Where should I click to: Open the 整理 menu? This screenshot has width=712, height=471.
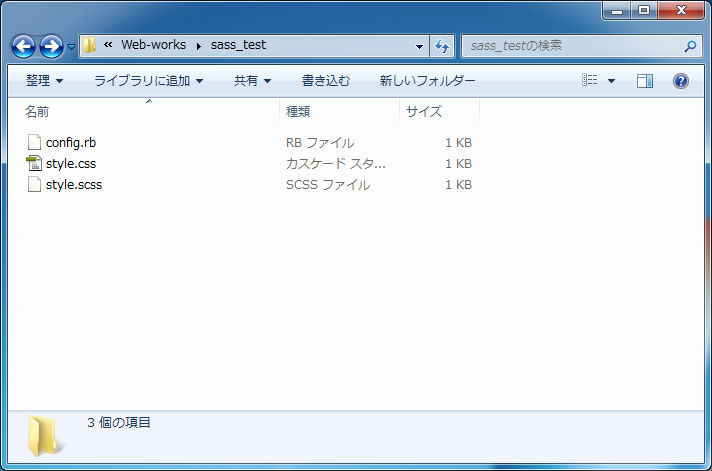click(x=44, y=81)
